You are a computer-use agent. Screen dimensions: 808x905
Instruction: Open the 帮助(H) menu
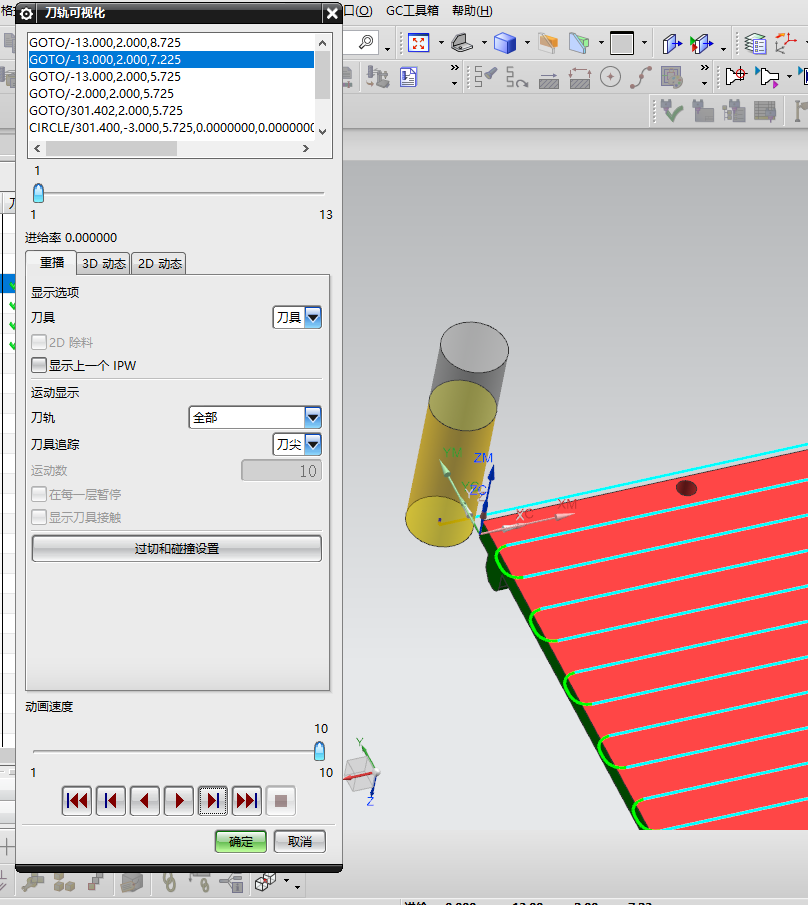tap(472, 10)
